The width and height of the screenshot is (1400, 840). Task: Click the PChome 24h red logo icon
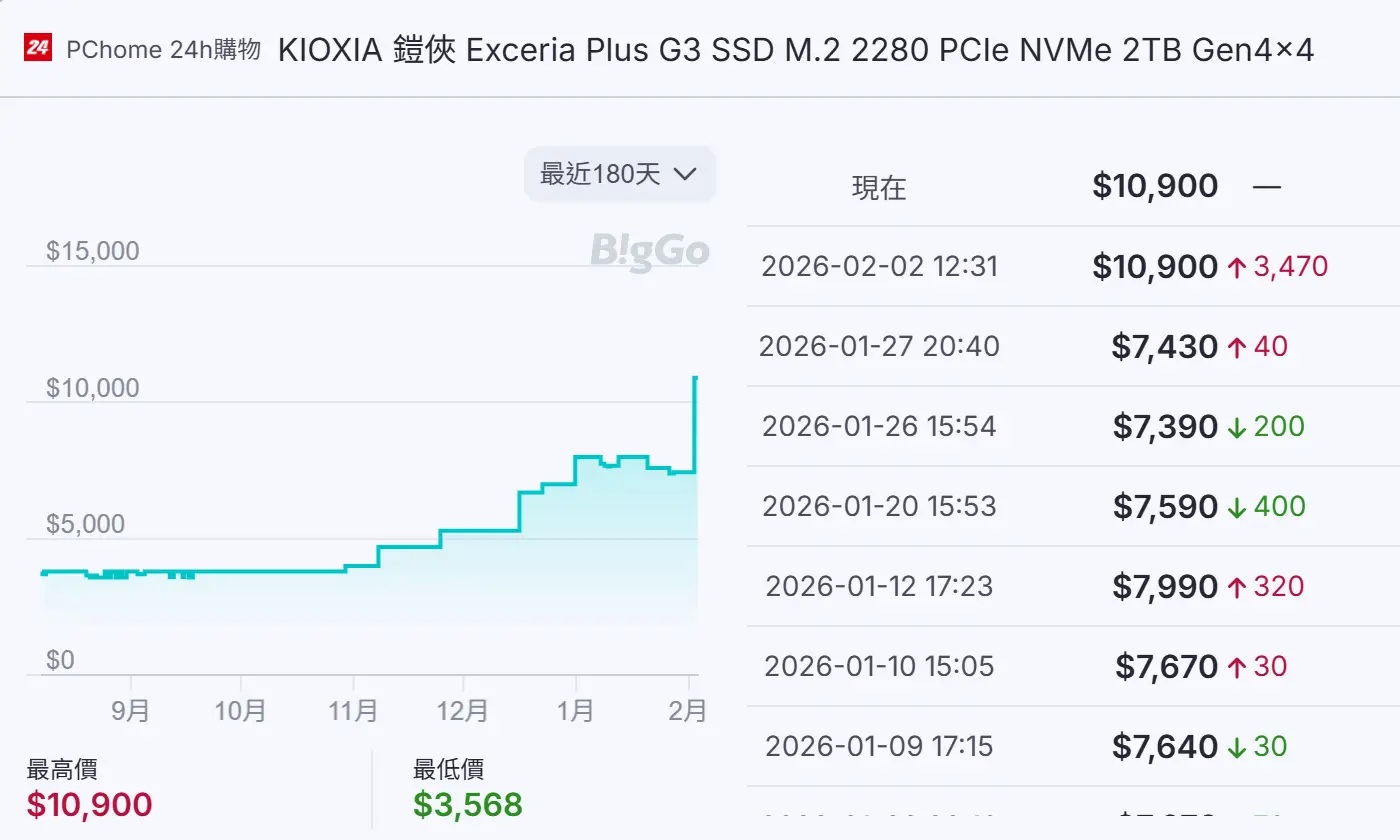click(38, 49)
